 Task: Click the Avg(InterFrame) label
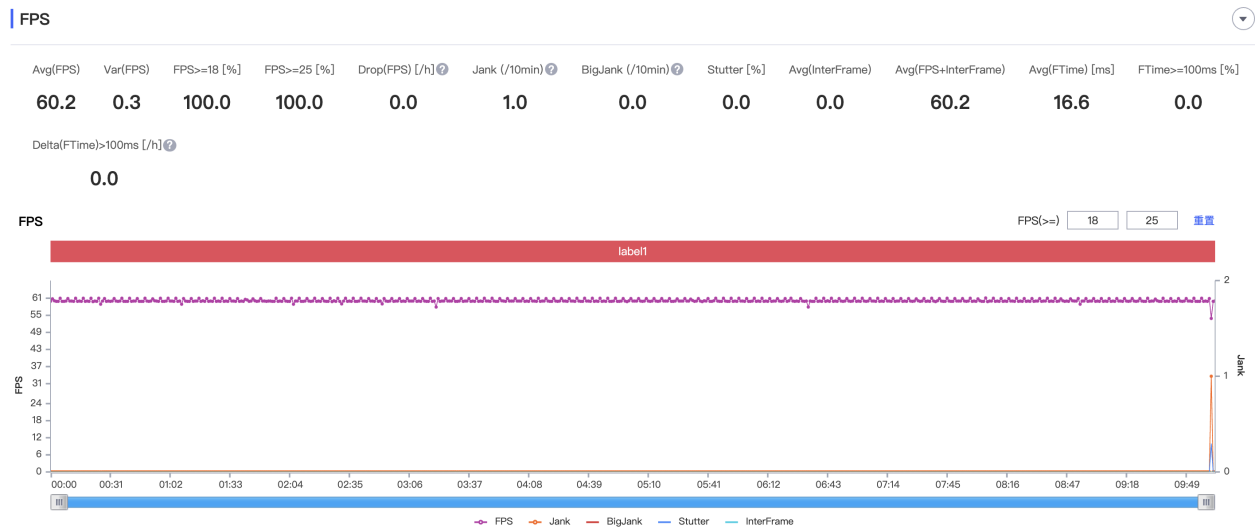(830, 70)
